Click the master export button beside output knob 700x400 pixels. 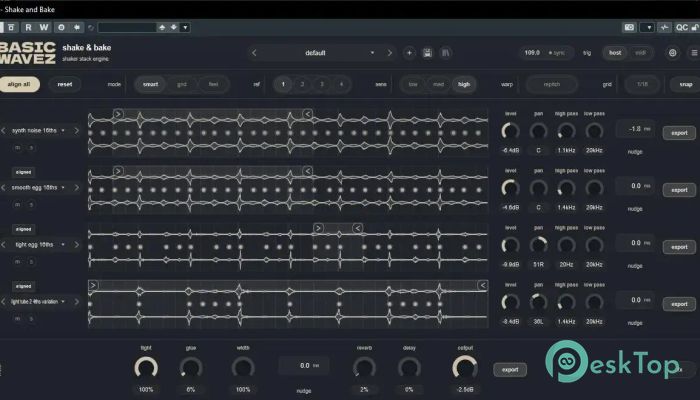510,370
